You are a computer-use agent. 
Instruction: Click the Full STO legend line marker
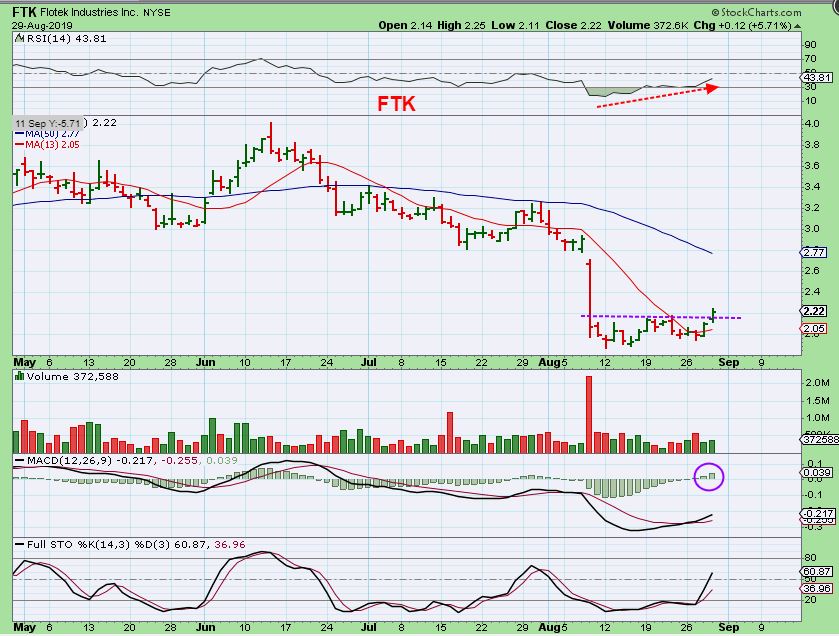tap(19, 545)
